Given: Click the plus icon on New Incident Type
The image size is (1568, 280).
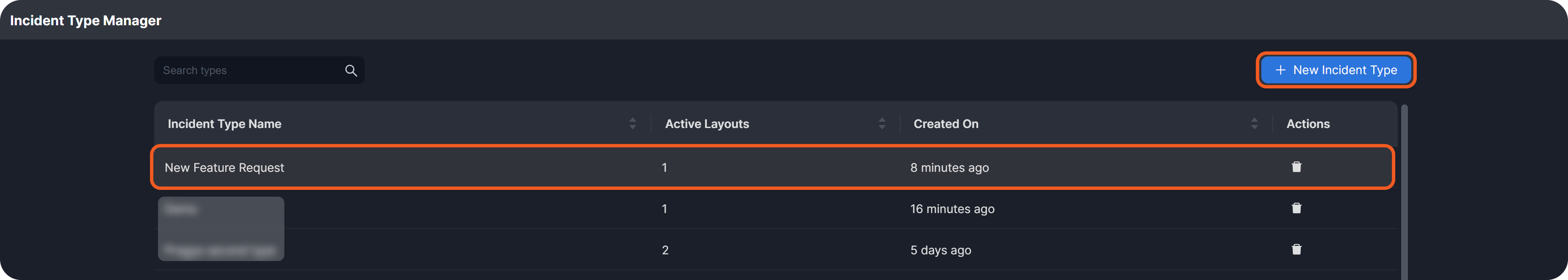Looking at the screenshot, I should pyautogui.click(x=1280, y=70).
